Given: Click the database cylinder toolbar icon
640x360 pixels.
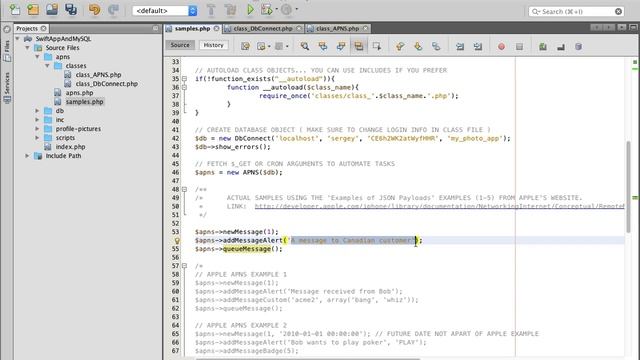Looking at the screenshot, I should [x=578, y=47].
